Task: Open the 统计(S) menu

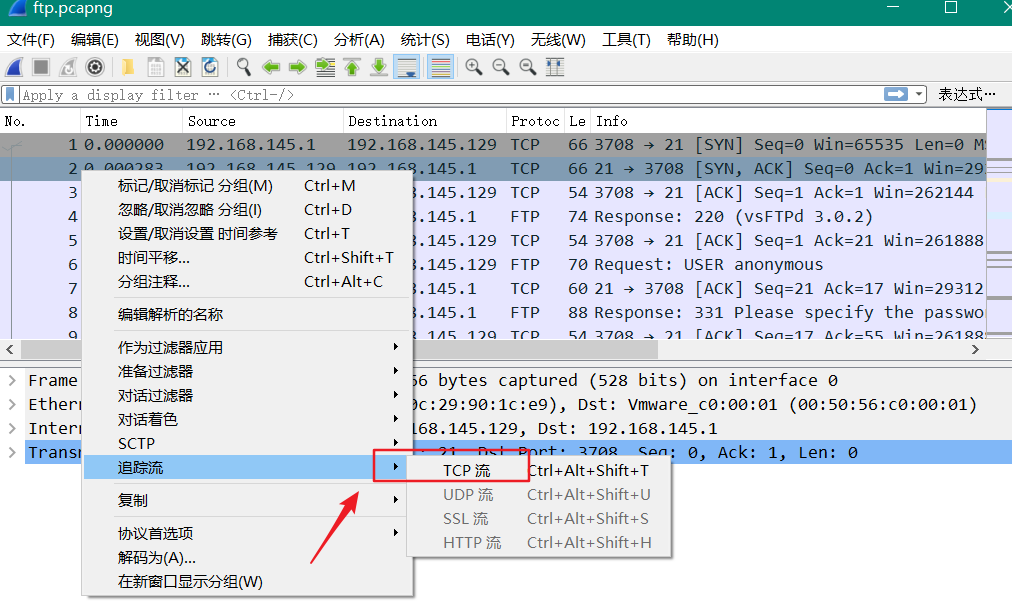Action: 425,40
